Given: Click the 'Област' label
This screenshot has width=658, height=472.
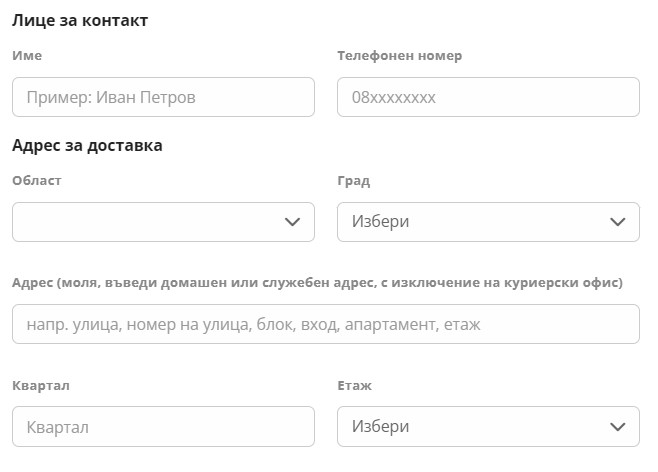Looking at the screenshot, I should [37, 181].
